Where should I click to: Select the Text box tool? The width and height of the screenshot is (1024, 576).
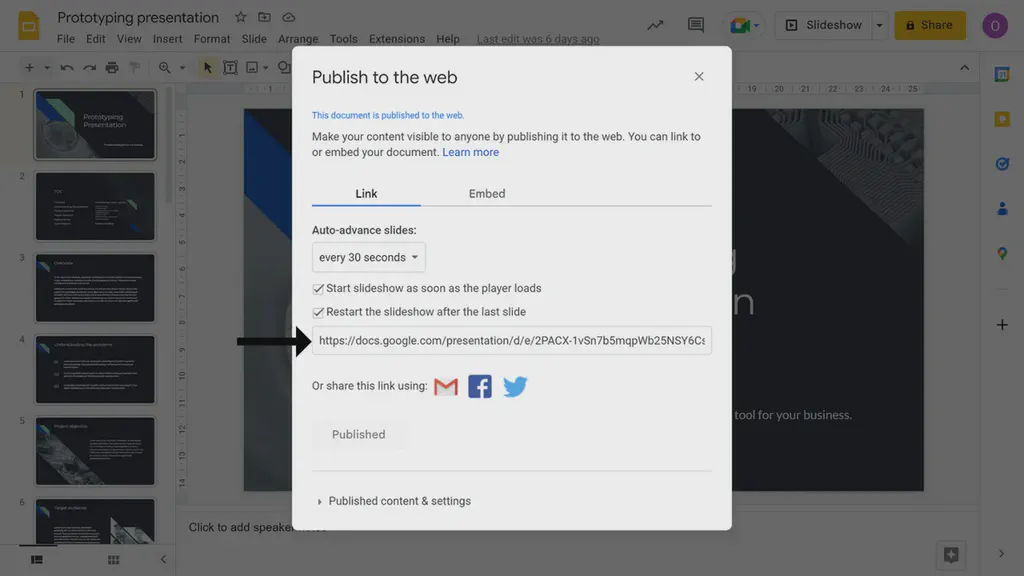230,67
